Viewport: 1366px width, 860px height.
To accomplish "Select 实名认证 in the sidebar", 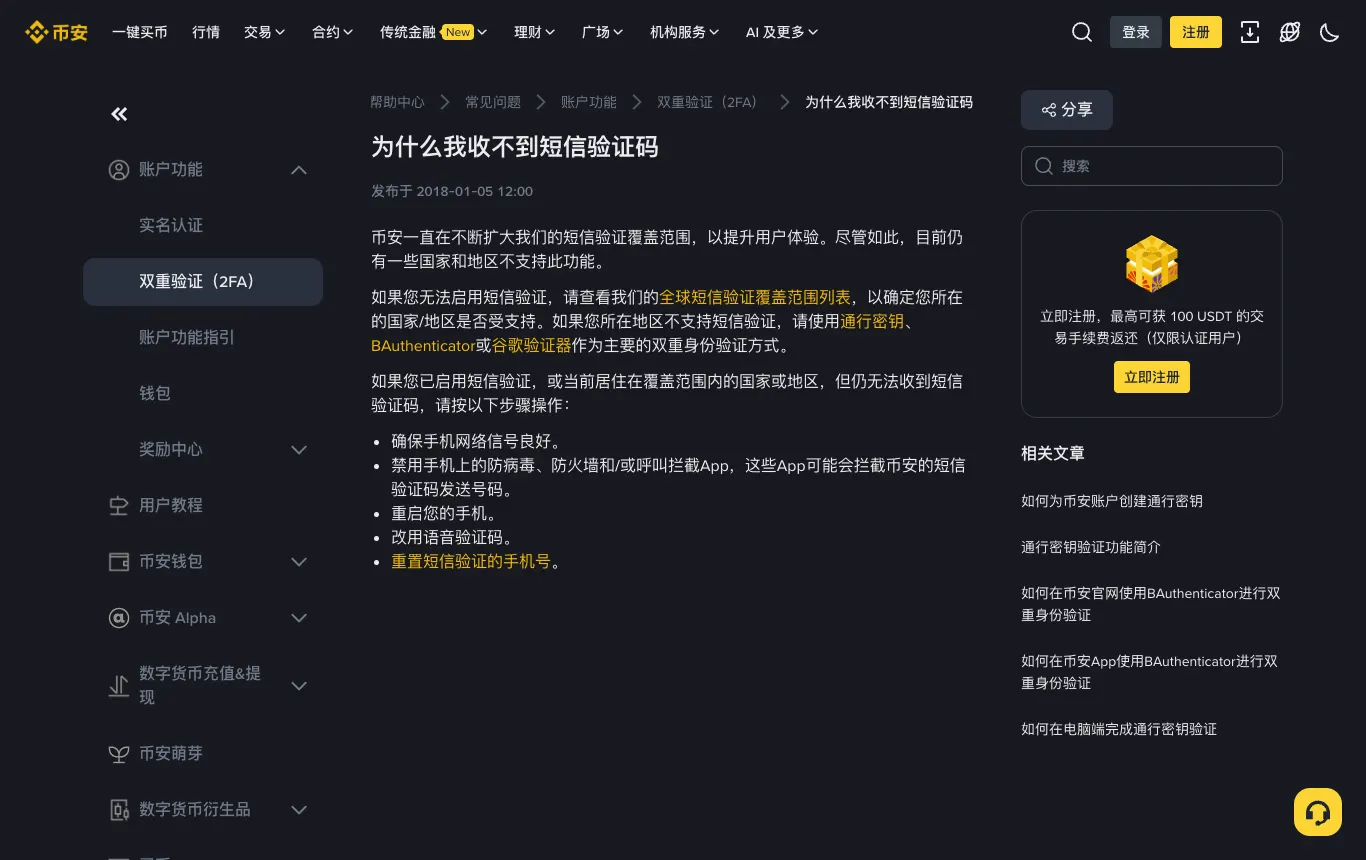I will [171, 226].
